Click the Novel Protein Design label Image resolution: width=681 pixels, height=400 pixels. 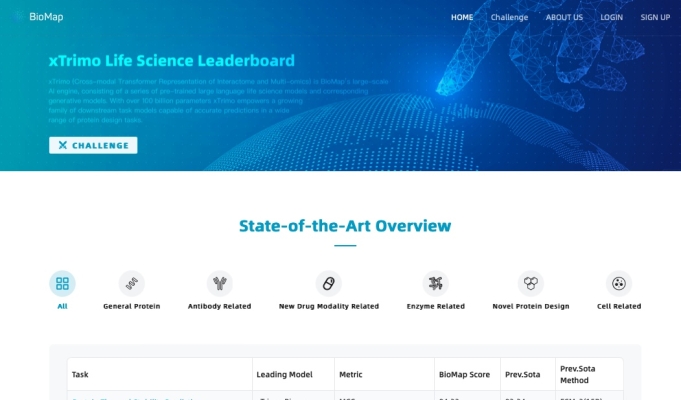point(531,306)
